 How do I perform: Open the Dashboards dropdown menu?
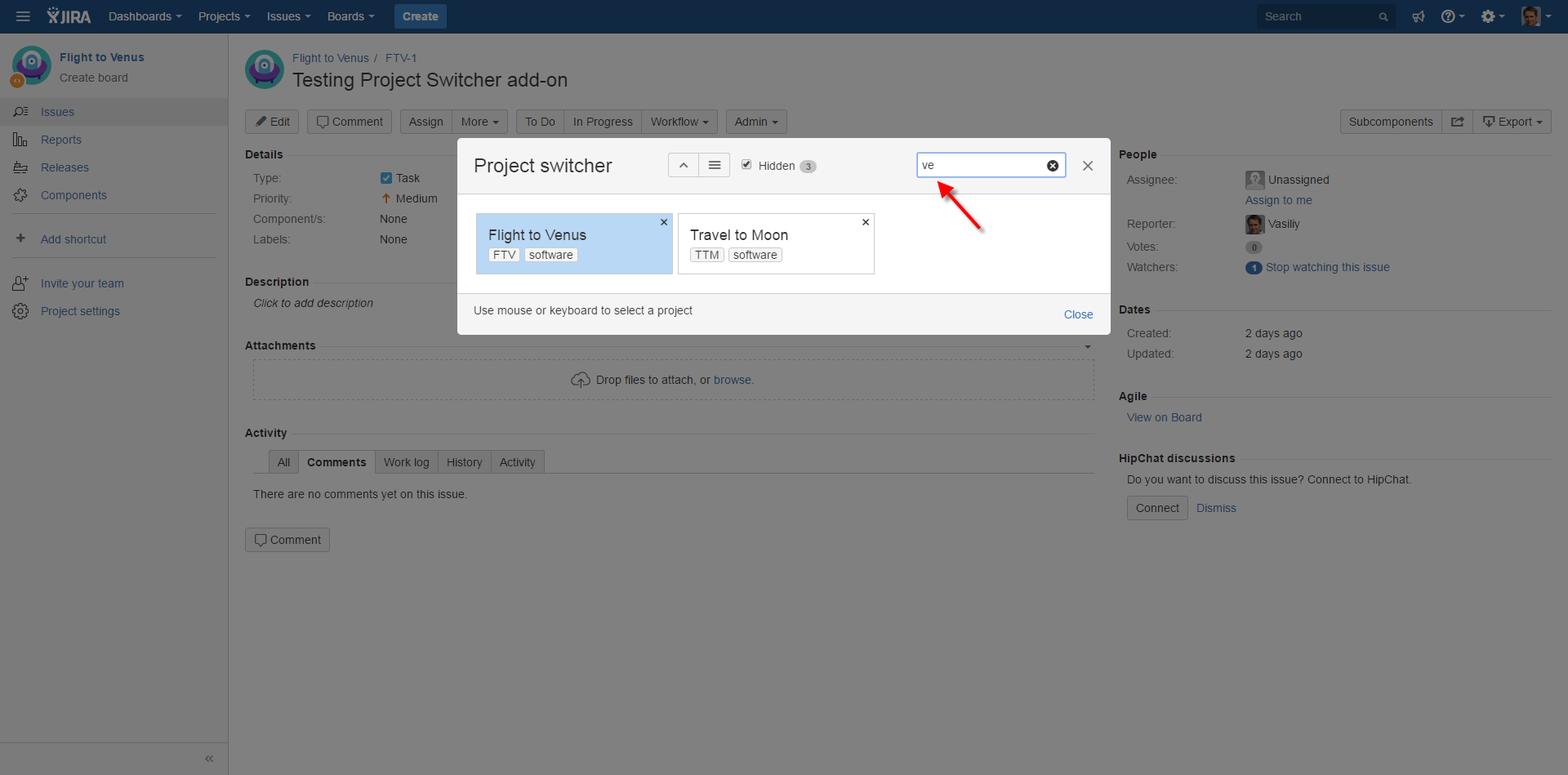click(145, 16)
